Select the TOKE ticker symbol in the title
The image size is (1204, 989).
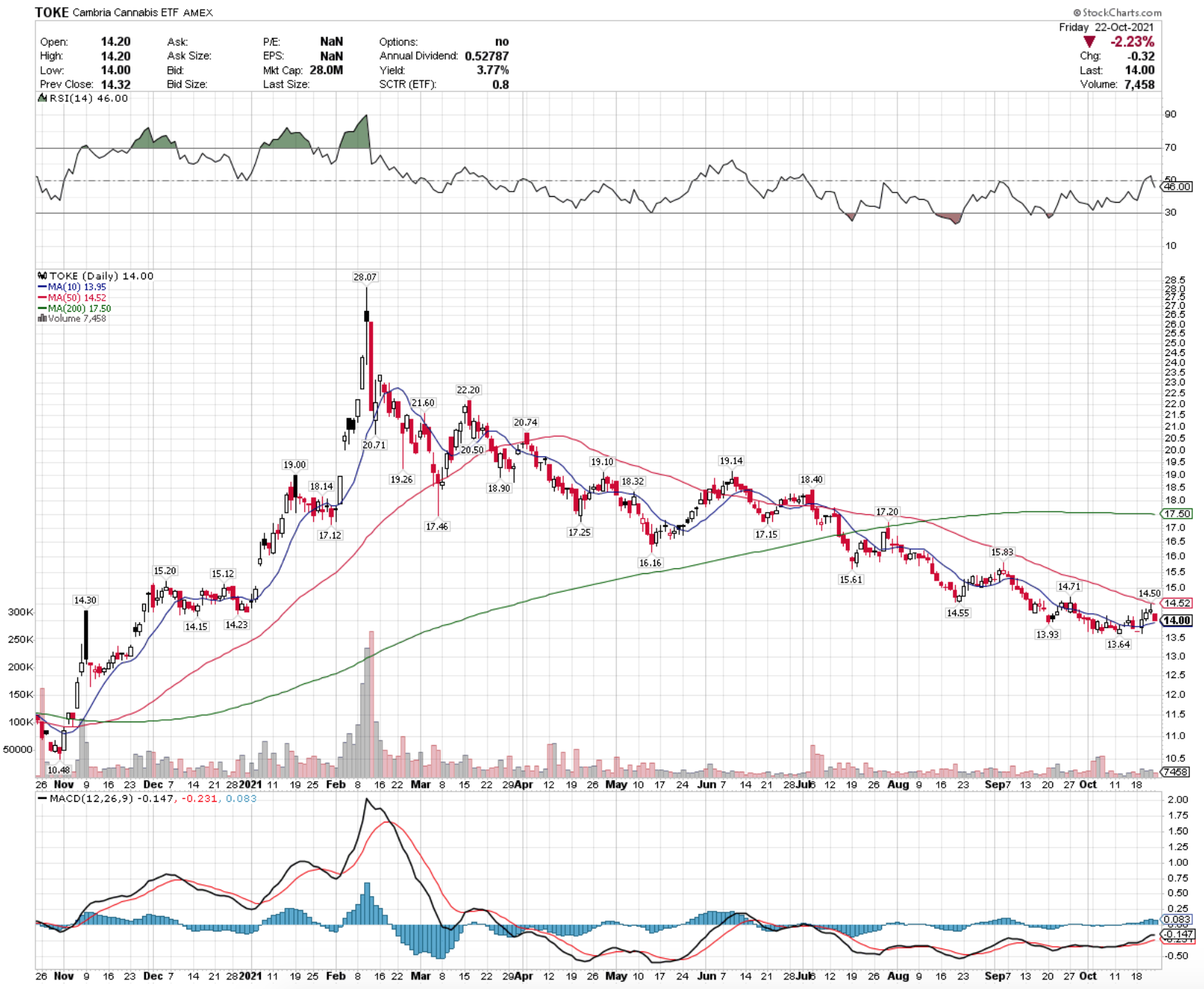(52, 13)
